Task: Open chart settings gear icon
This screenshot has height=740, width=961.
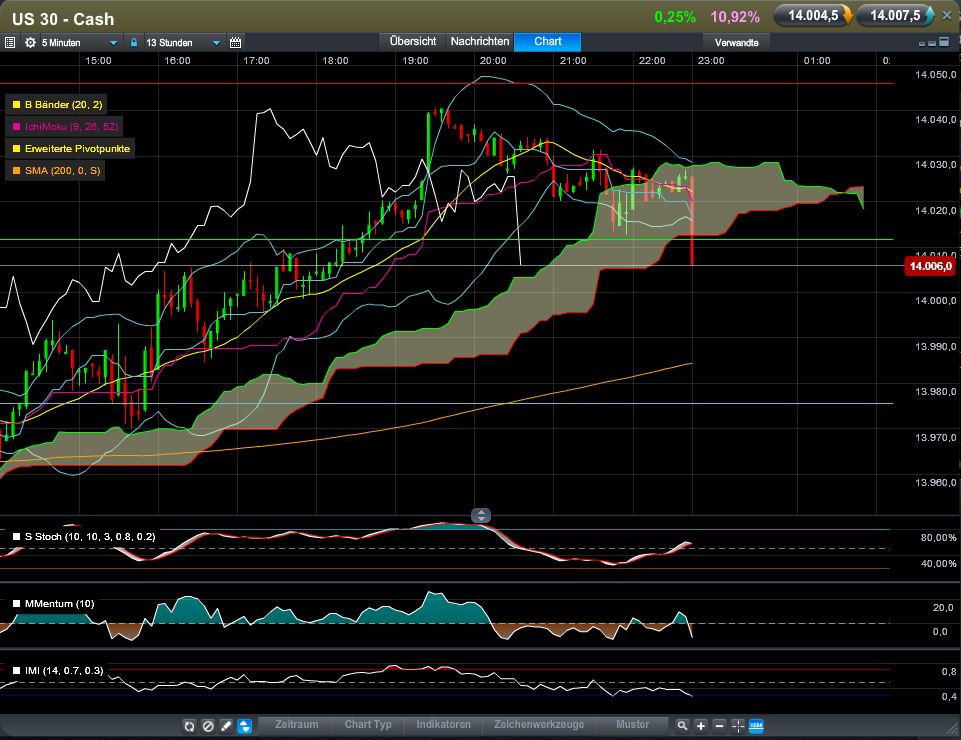Action: (30, 42)
